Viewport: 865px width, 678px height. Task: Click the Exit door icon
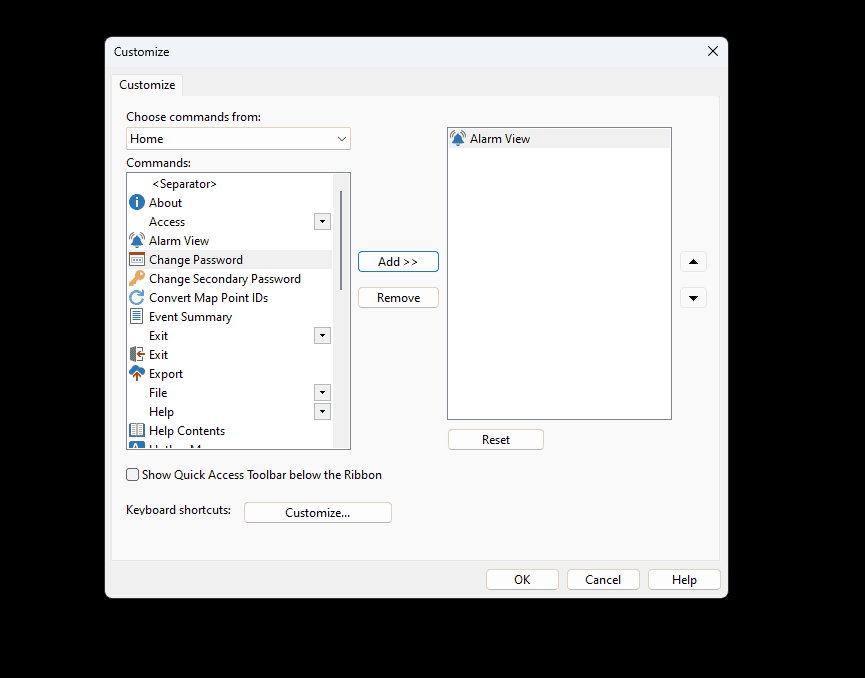137,354
